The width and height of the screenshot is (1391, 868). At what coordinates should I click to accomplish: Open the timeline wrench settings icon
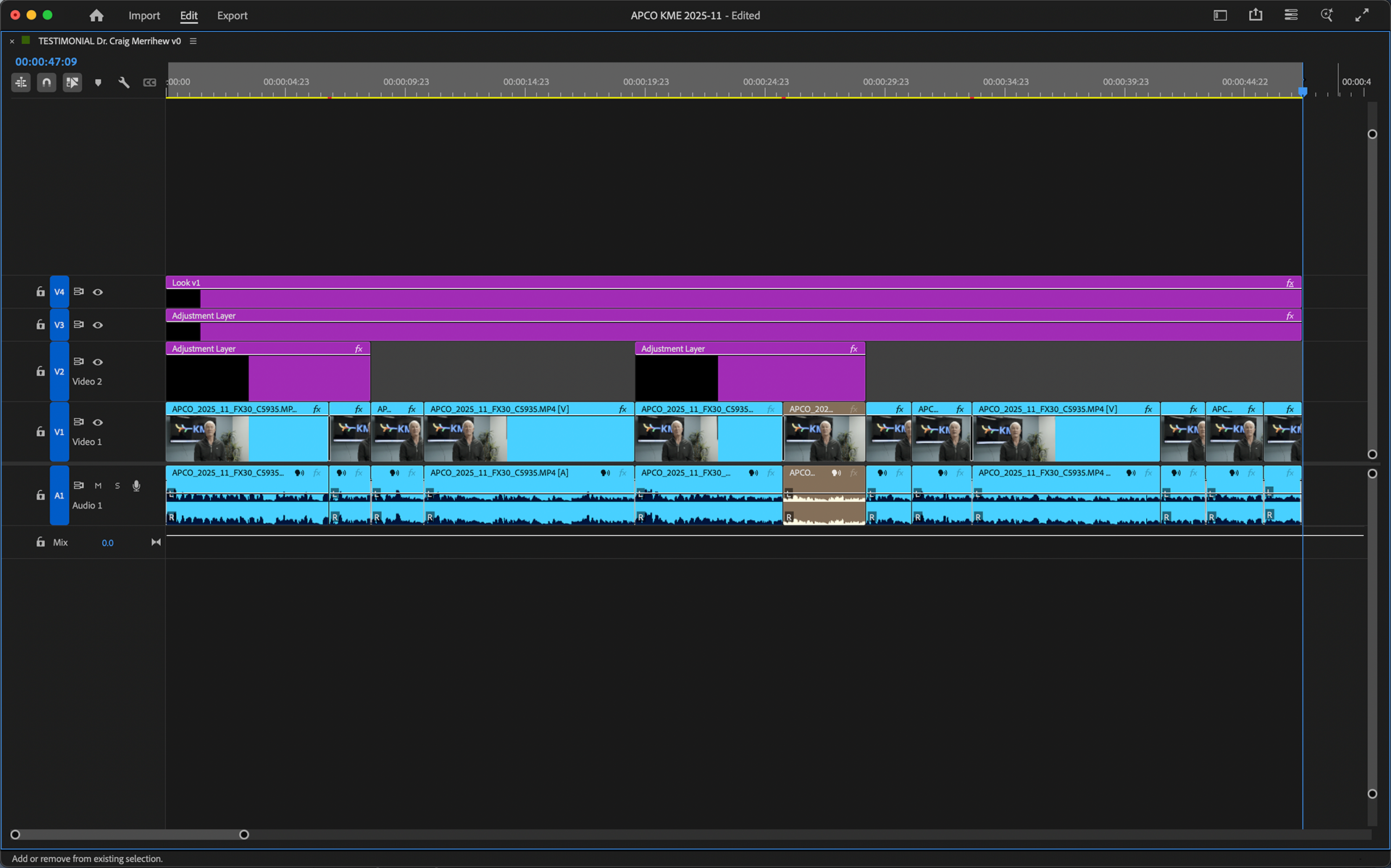123,82
